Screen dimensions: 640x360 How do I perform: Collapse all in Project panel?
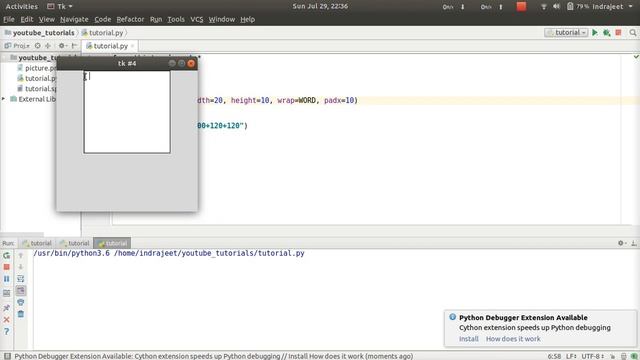[x=48, y=46]
